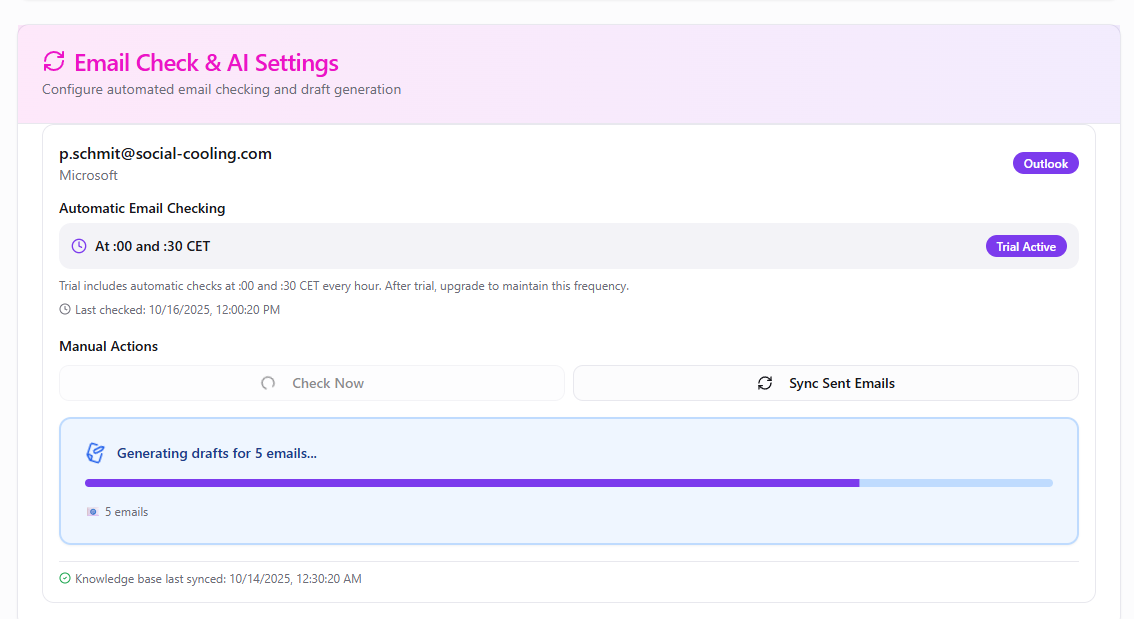Viewport: 1134px width, 619px height.
Task: Click the sync arrows icon for Sent Emails
Action: coord(765,383)
